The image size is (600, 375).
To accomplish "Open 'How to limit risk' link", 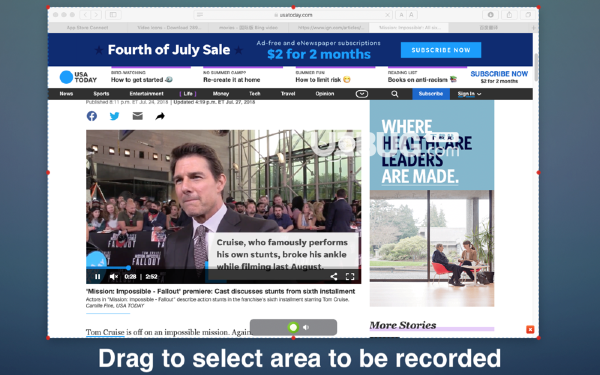I will 323,80.
